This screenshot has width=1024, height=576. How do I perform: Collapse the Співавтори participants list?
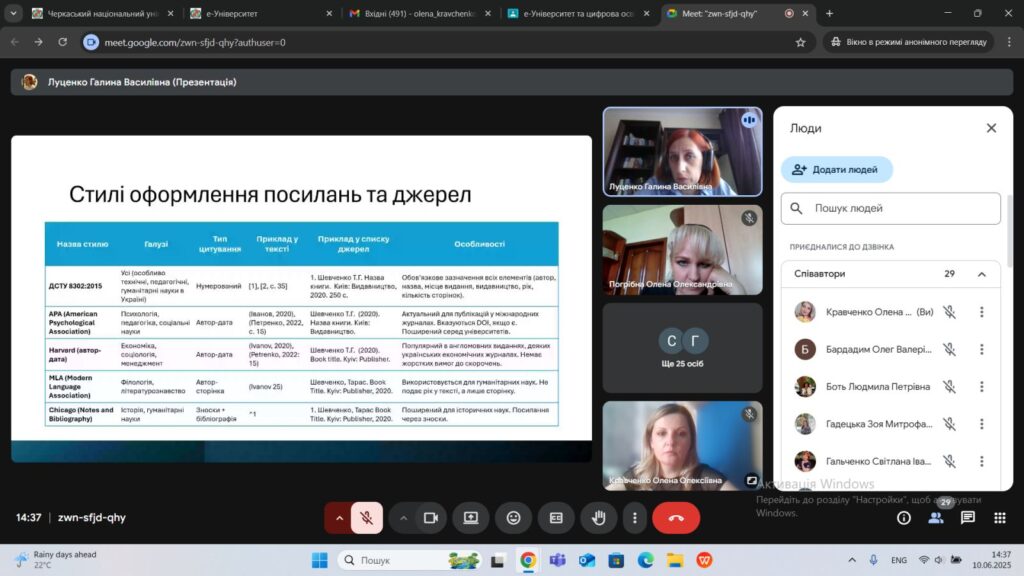(x=982, y=274)
